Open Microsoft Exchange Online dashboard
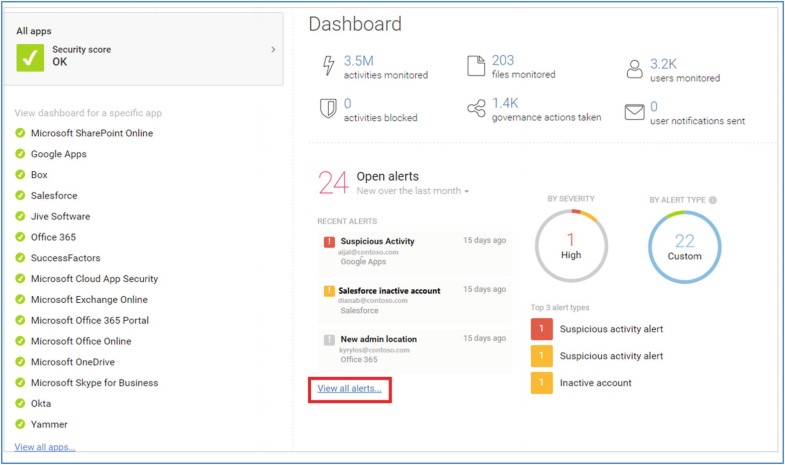The width and height of the screenshot is (785, 465). click(x=89, y=299)
